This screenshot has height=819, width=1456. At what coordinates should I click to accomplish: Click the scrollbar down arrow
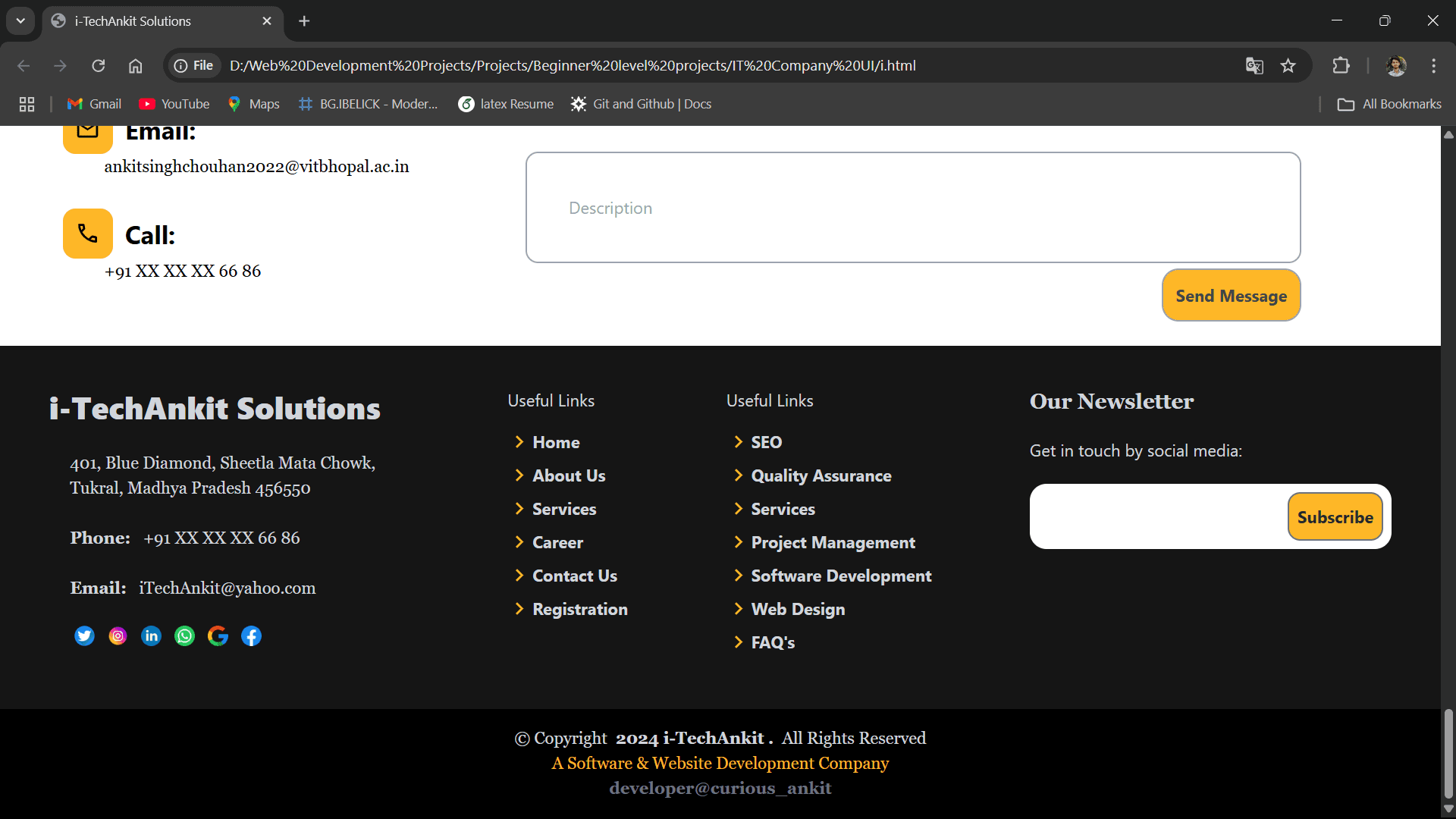[1448, 809]
